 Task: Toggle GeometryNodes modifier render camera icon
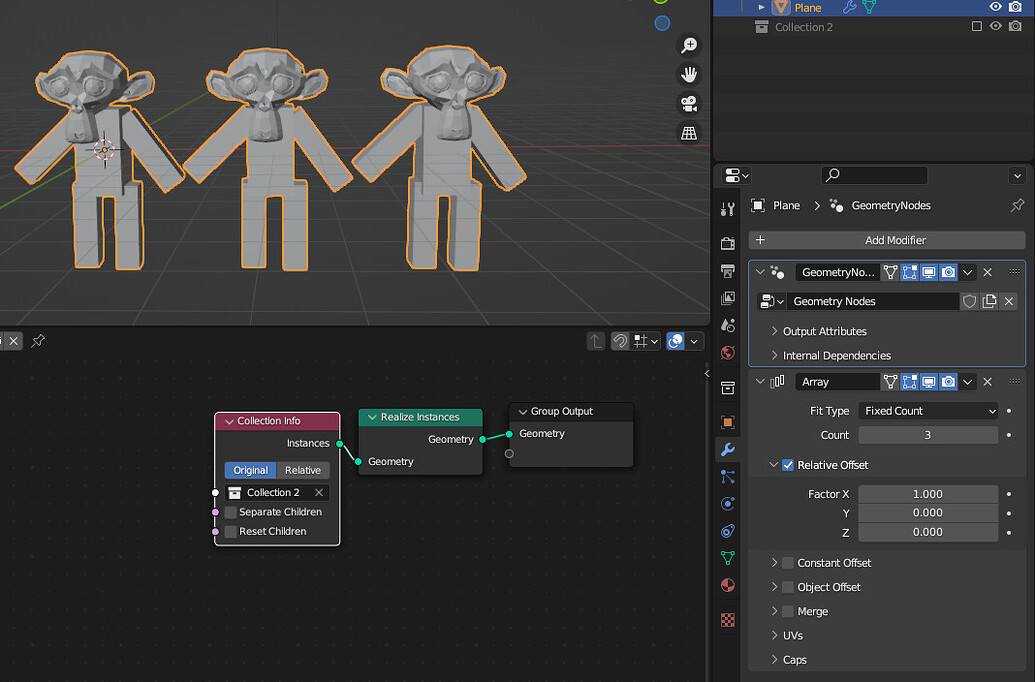(949, 272)
